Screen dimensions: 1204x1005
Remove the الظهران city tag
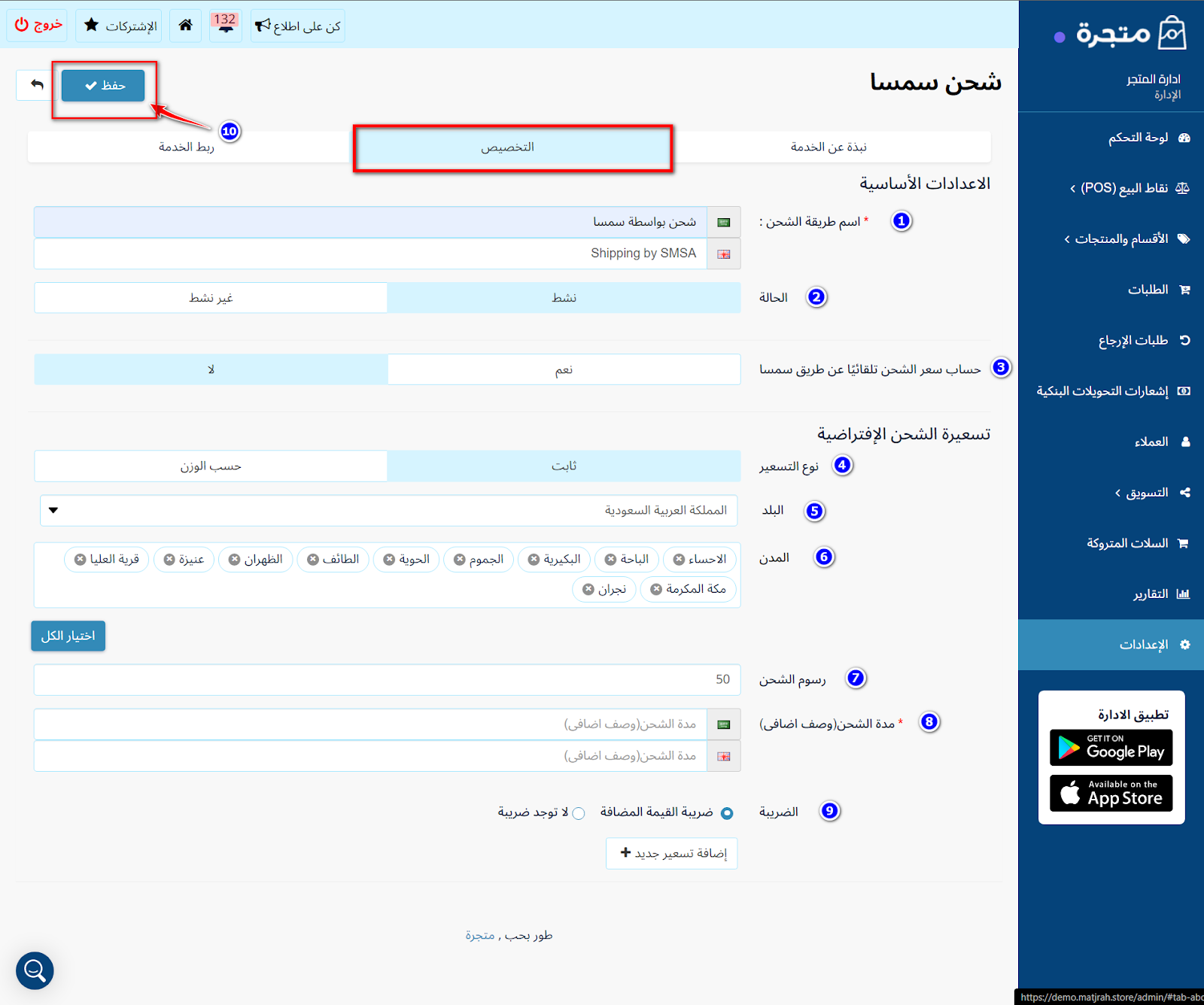tap(235, 560)
